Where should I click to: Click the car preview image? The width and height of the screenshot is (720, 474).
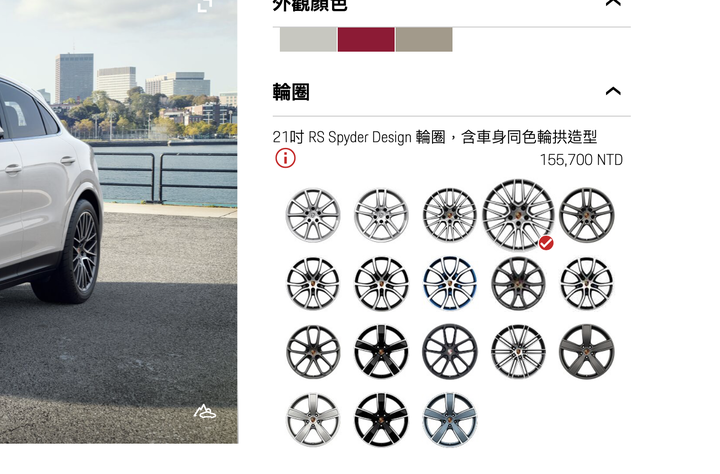coord(118,221)
